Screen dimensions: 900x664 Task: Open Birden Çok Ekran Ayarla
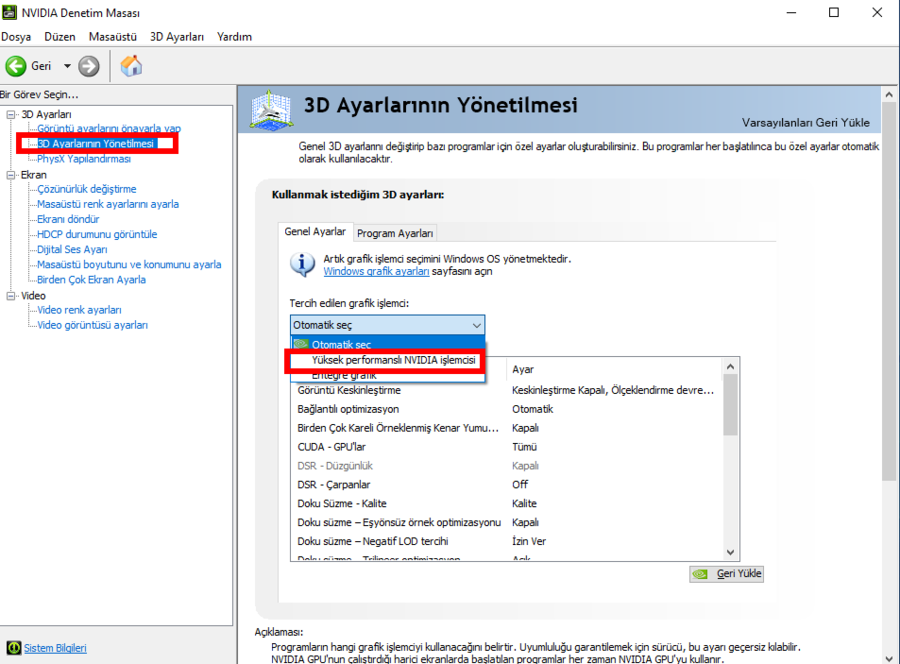[91, 279]
